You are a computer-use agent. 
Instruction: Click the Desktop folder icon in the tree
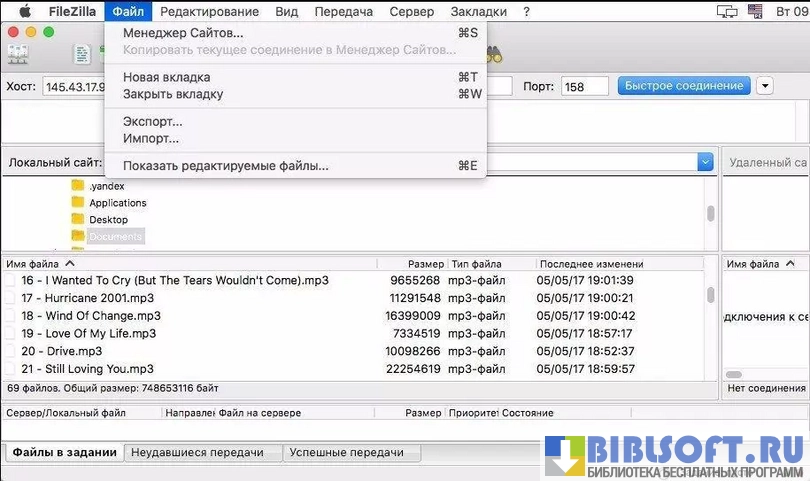tap(78, 220)
